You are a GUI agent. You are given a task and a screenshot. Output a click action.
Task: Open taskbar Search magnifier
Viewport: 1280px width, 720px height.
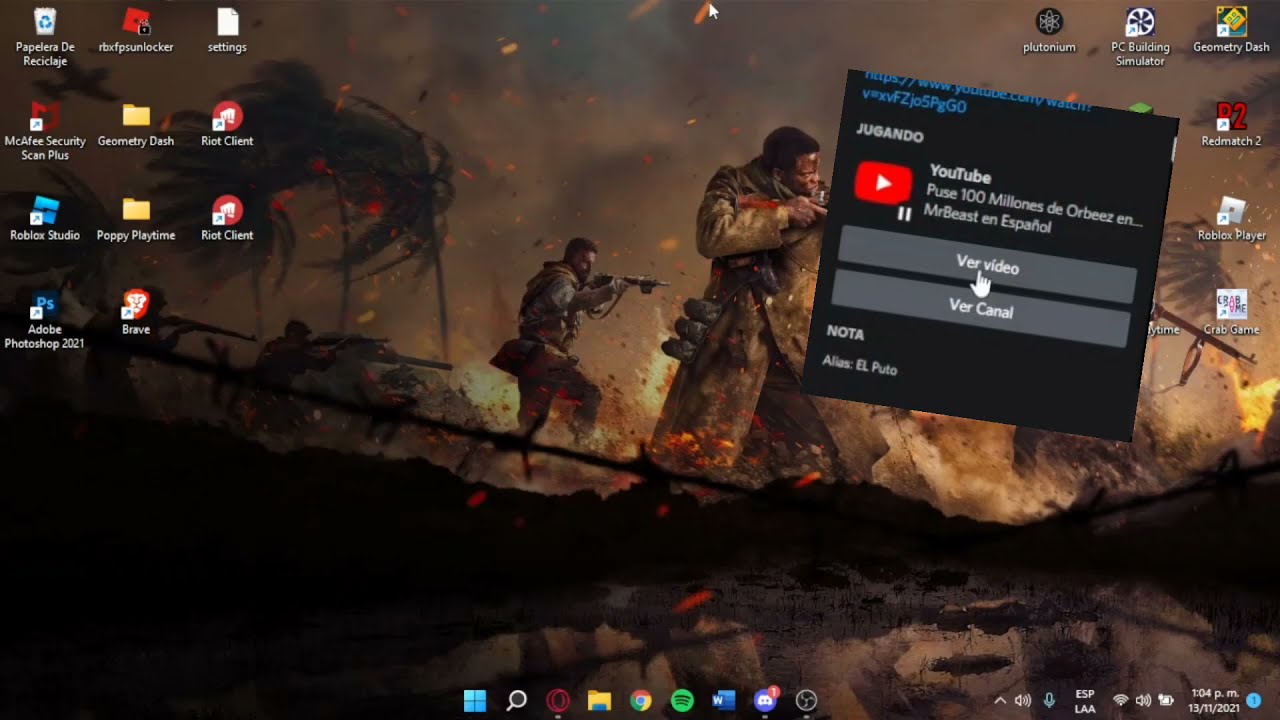tap(517, 700)
